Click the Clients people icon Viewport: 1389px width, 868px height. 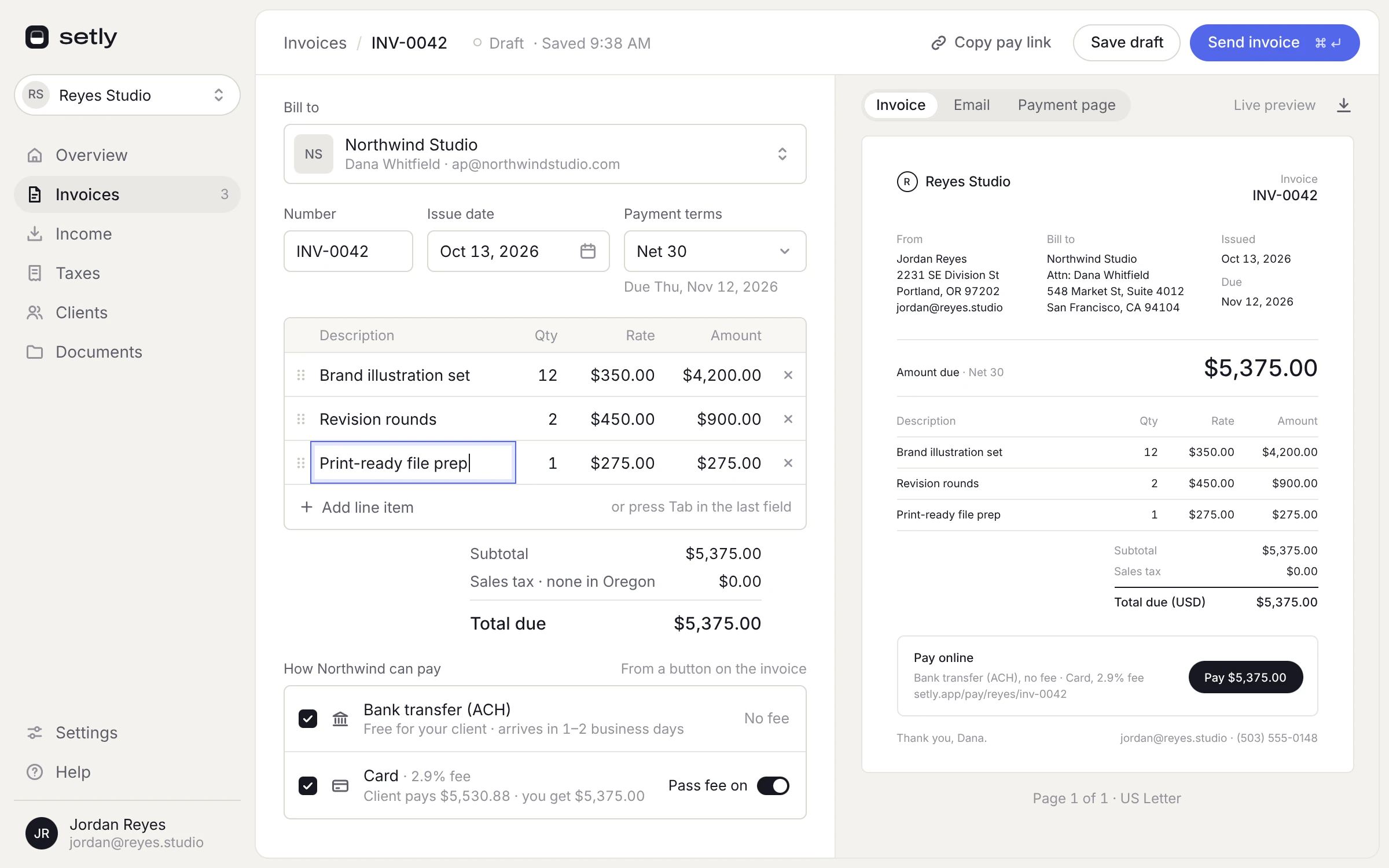coord(35,312)
